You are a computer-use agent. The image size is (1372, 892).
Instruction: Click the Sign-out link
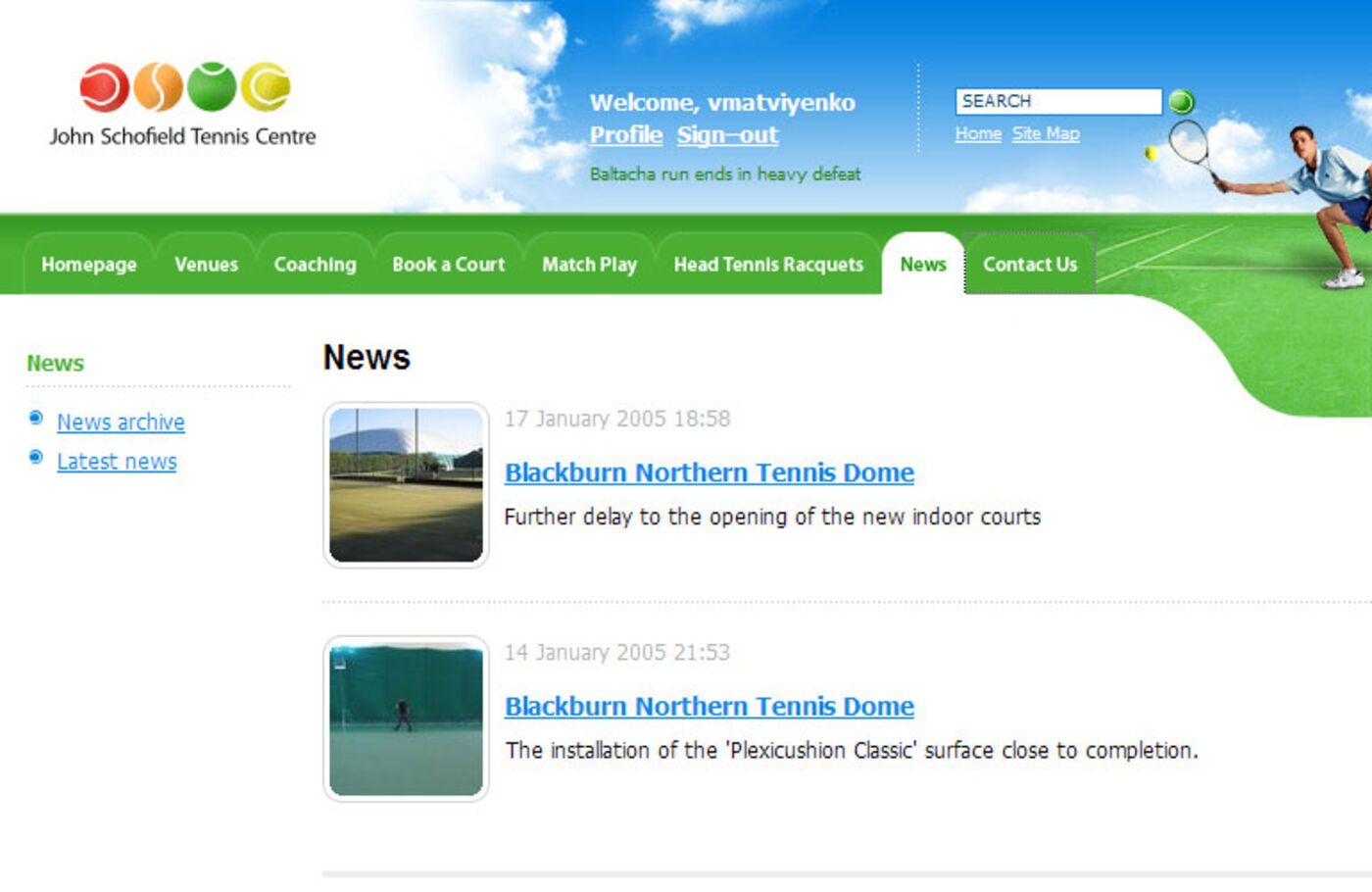click(x=727, y=135)
